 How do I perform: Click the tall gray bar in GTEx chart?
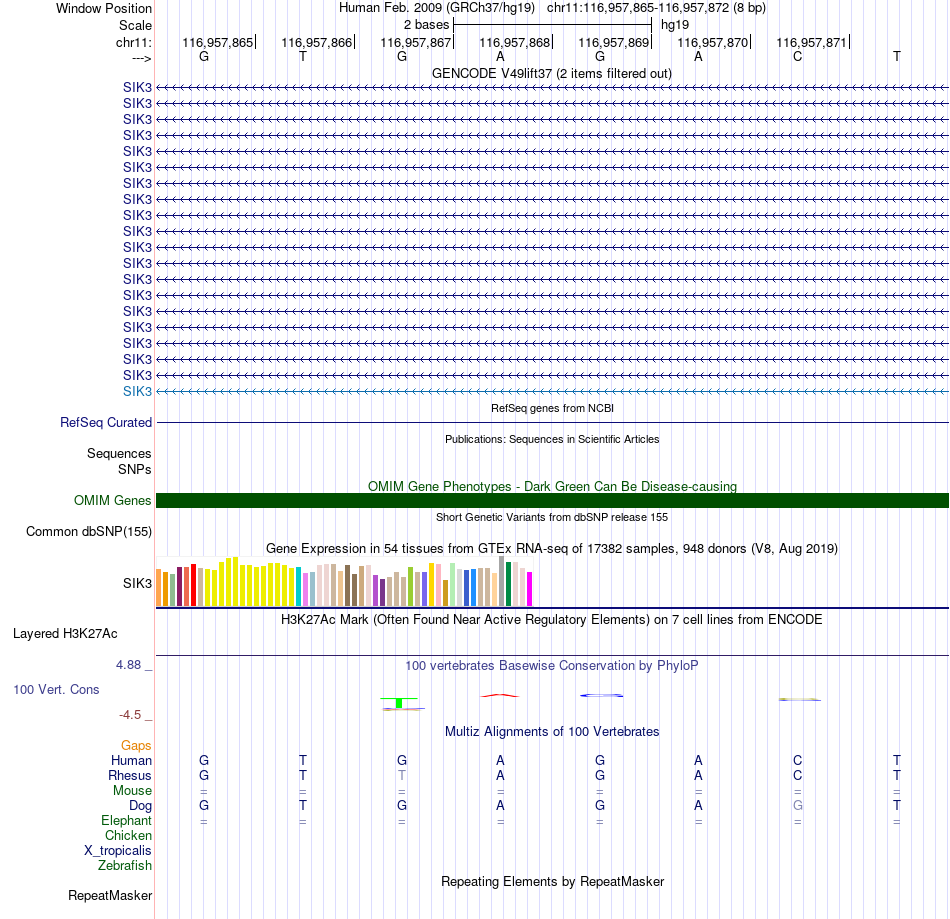point(502,582)
